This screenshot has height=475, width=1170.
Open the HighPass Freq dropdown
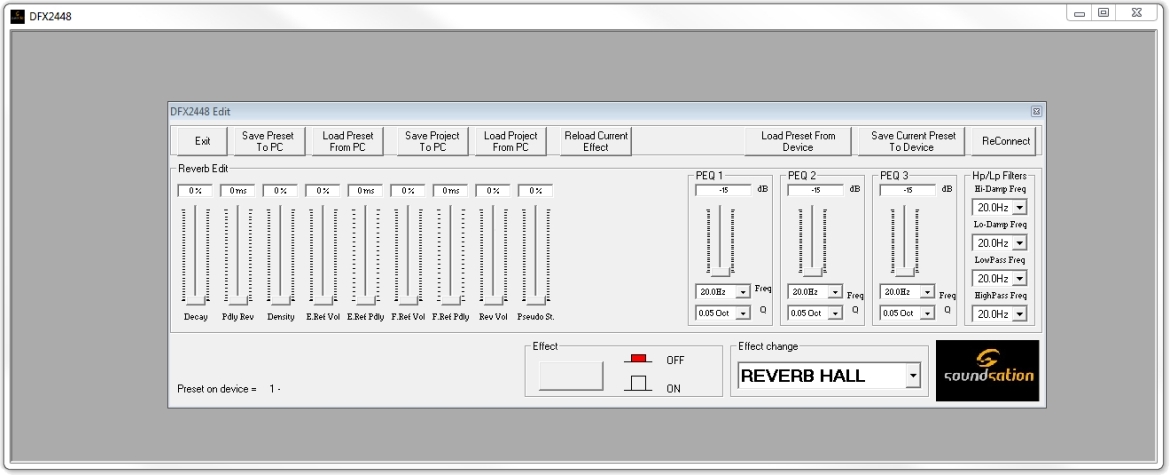1019,314
